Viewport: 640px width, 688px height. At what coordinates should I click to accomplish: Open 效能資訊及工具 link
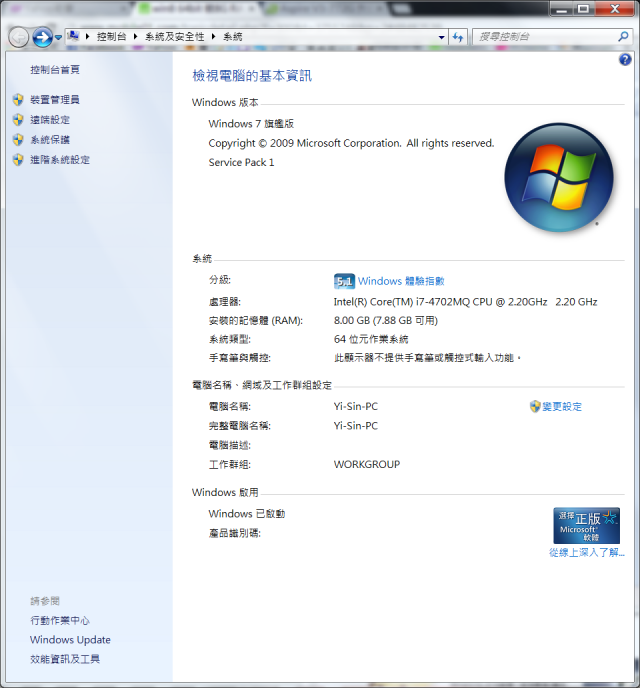(65, 659)
